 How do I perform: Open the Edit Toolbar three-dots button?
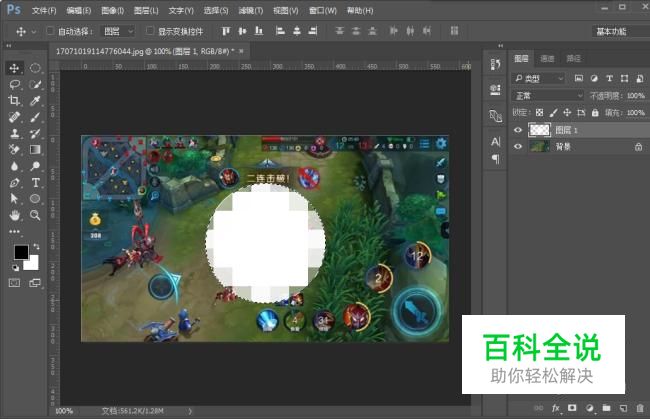pyautogui.click(x=14, y=232)
